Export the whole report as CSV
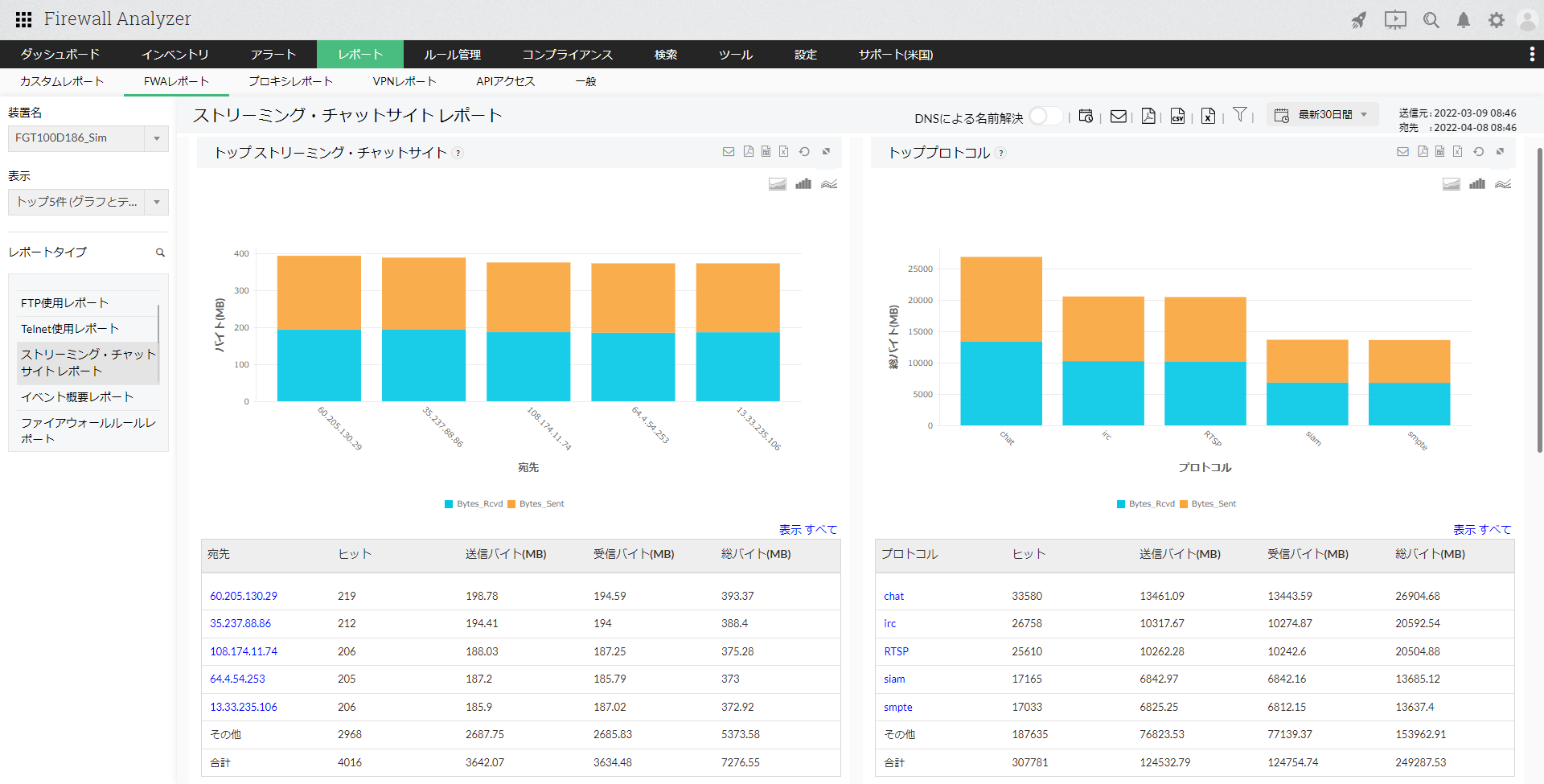Screen dimensions: 1544x784 point(1177,116)
